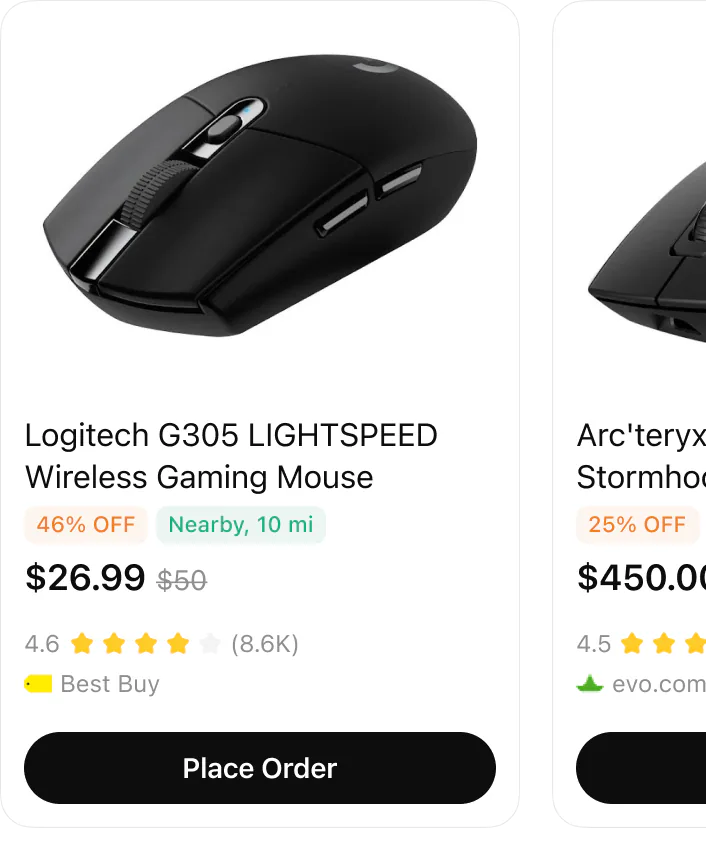Toggle the Nearby, 10 mi badge
706x860 pixels.
[x=241, y=524]
